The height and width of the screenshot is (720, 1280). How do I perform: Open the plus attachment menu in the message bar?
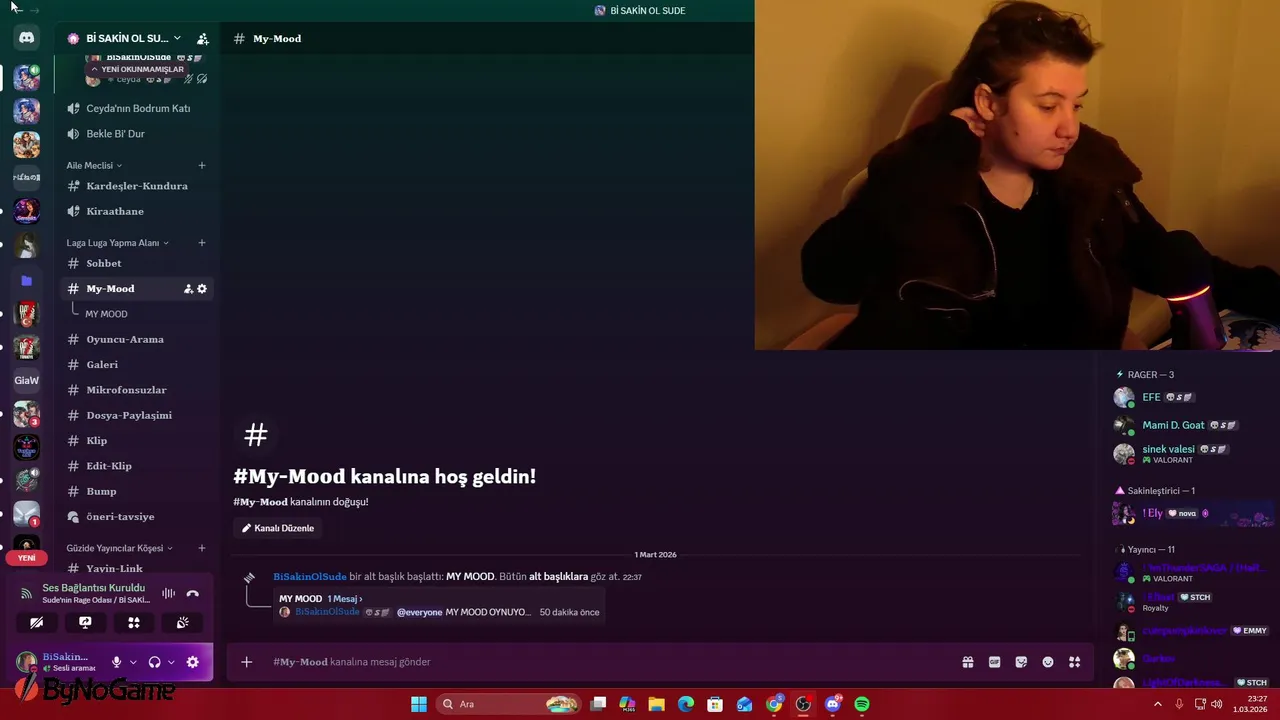pos(247,662)
